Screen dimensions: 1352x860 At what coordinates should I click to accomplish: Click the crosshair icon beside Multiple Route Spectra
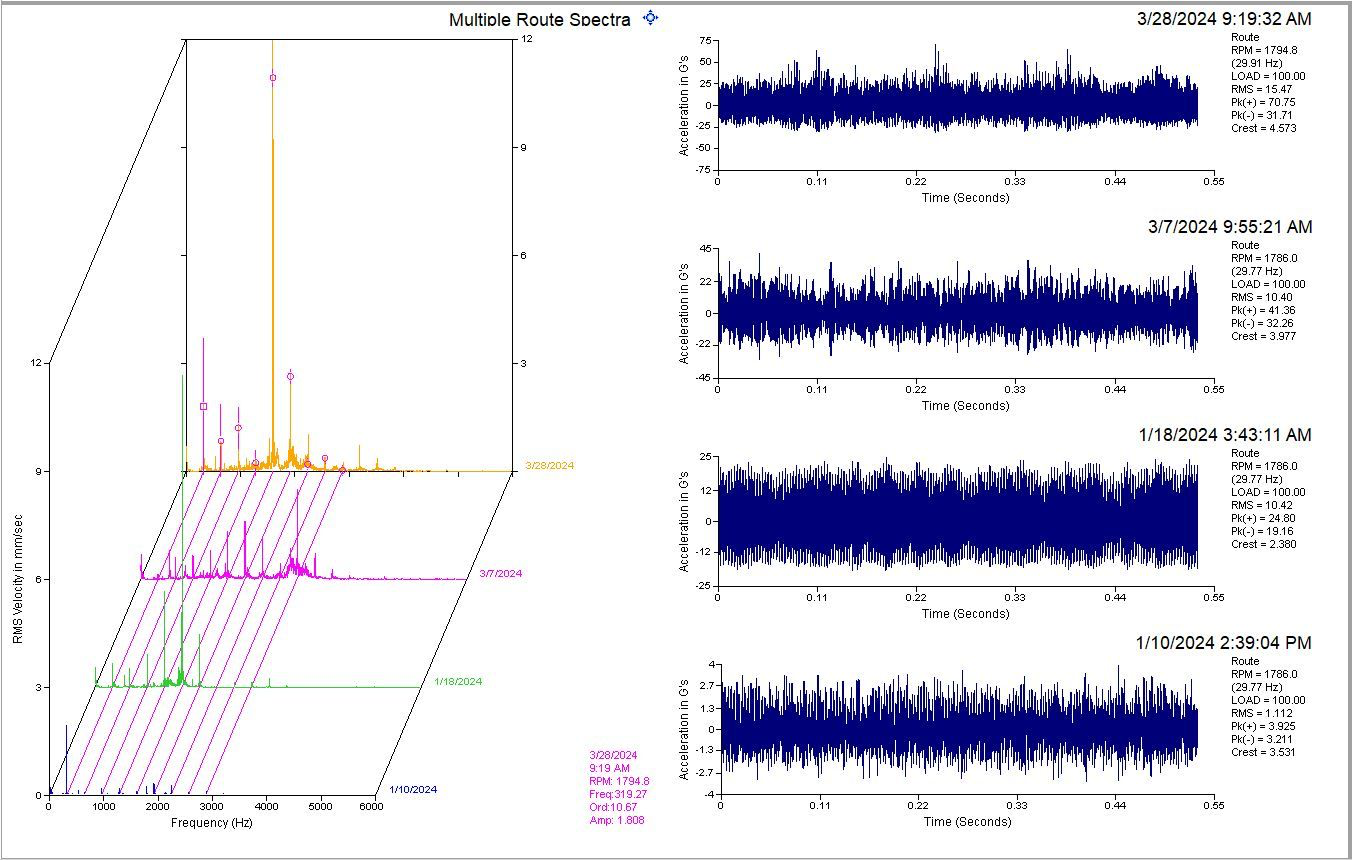[651, 17]
